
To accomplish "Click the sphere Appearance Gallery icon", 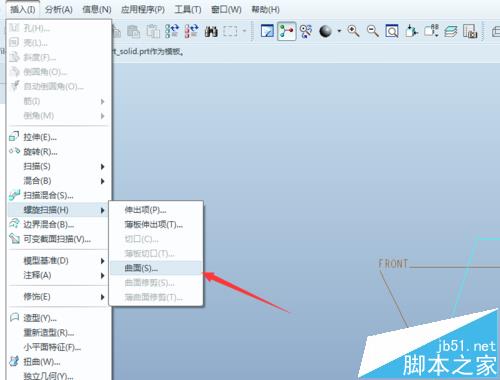I will tap(325, 31).
